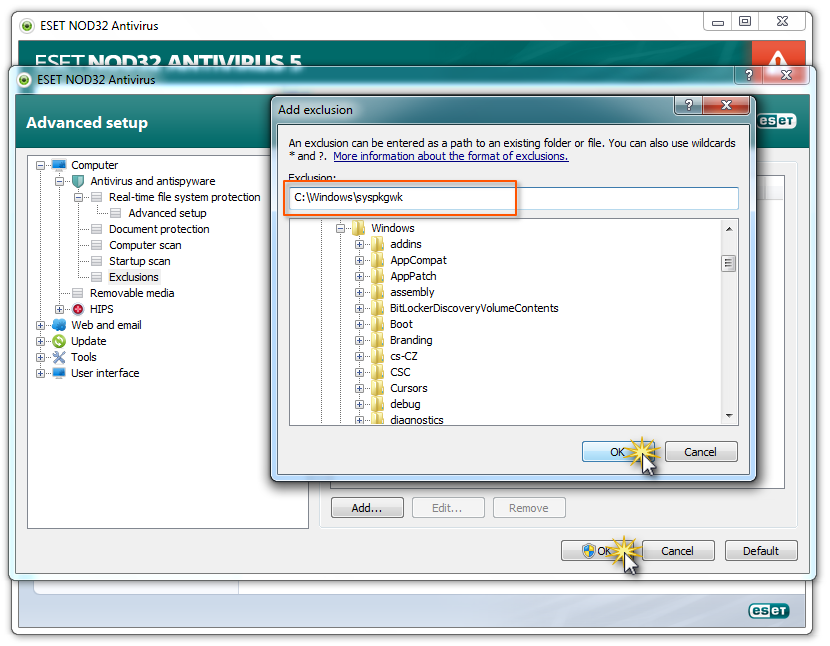Viewport: 830px width, 646px height.
Task: Expand the BitLockerDiscoveryVolumeContents folder node
Action: (359, 308)
